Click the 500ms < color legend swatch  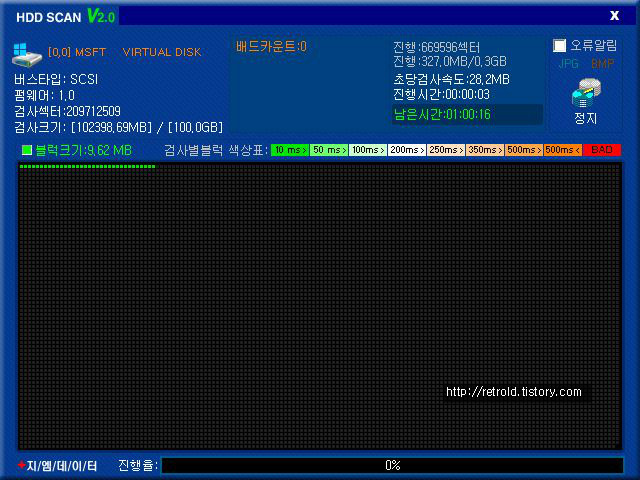(563, 150)
